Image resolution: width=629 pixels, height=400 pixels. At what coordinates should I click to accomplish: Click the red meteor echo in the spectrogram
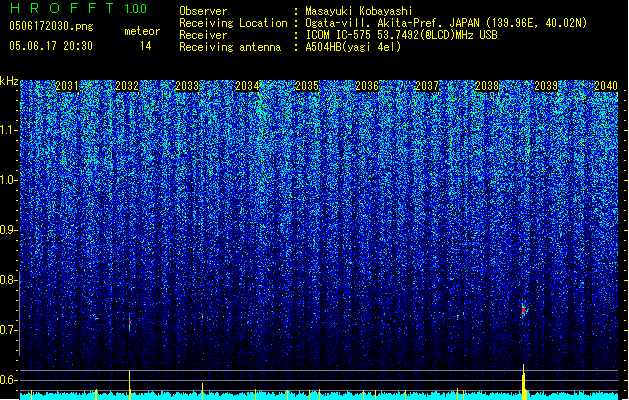click(523, 310)
